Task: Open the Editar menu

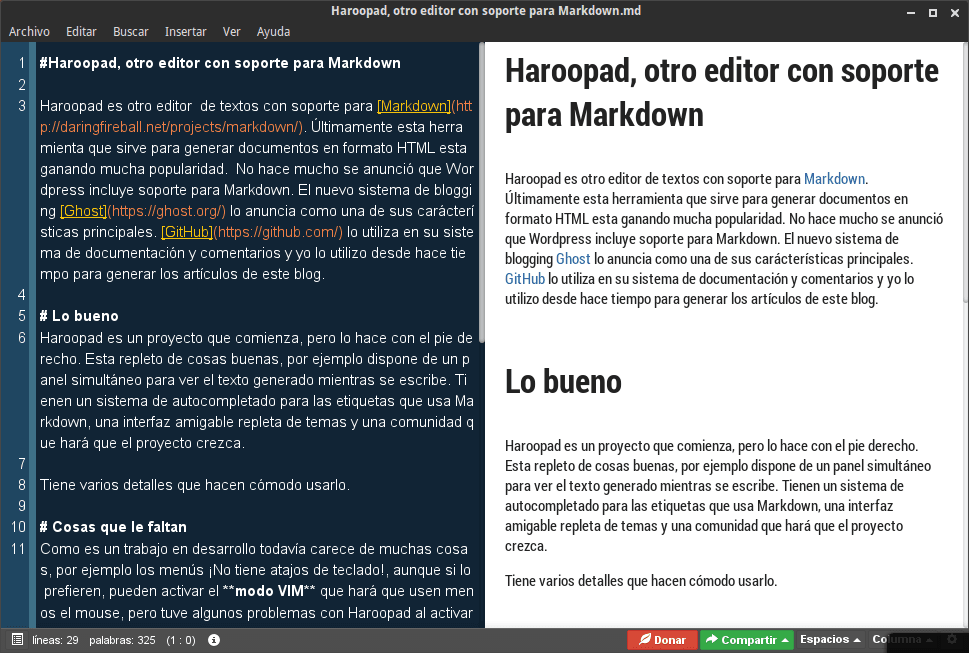Action: [x=81, y=32]
